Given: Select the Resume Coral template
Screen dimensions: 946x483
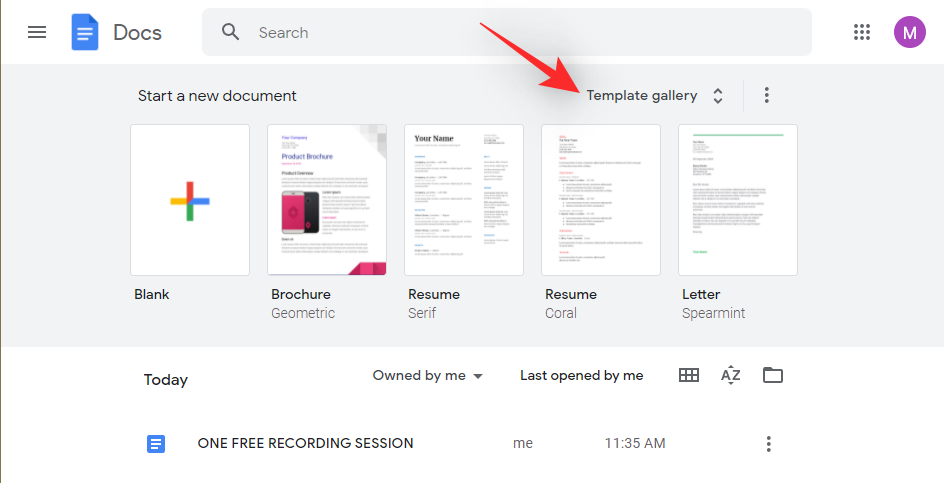Looking at the screenshot, I should pyautogui.click(x=601, y=200).
